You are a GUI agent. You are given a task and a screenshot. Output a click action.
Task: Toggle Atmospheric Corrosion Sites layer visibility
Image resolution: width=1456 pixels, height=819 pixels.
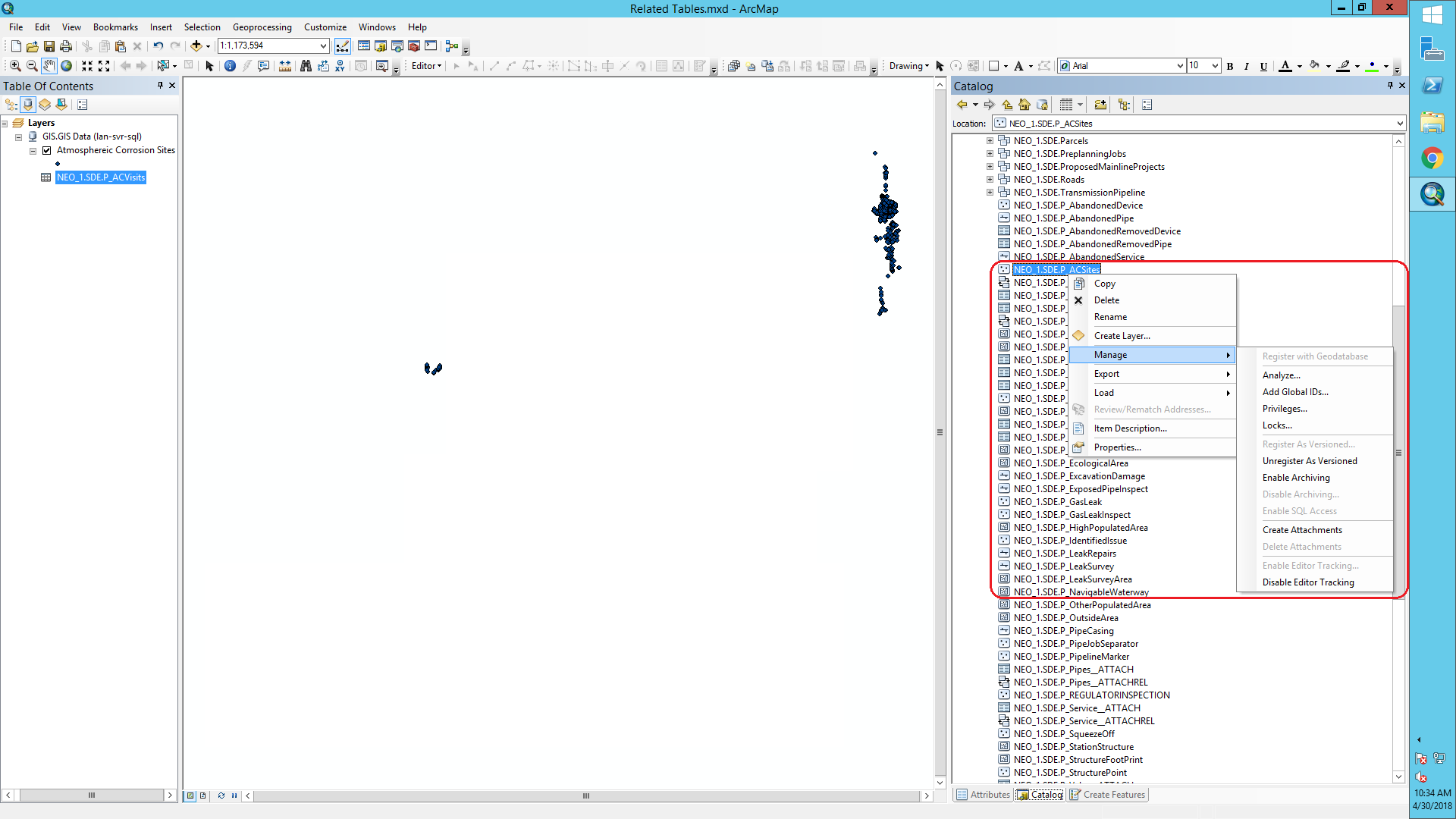[x=47, y=150]
